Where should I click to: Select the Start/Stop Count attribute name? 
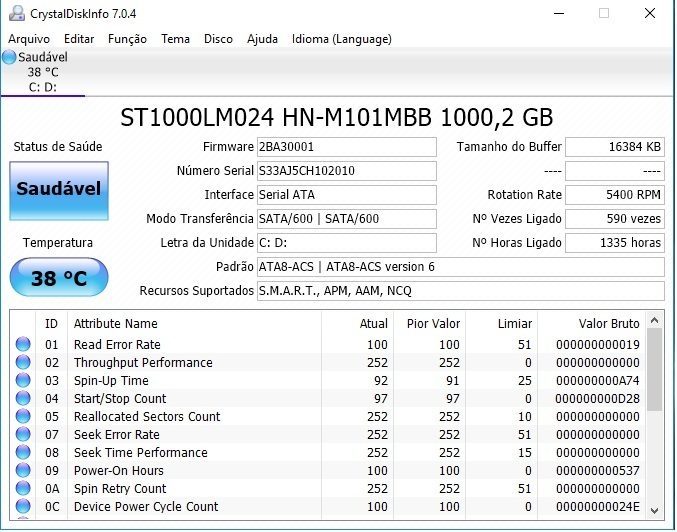point(120,399)
